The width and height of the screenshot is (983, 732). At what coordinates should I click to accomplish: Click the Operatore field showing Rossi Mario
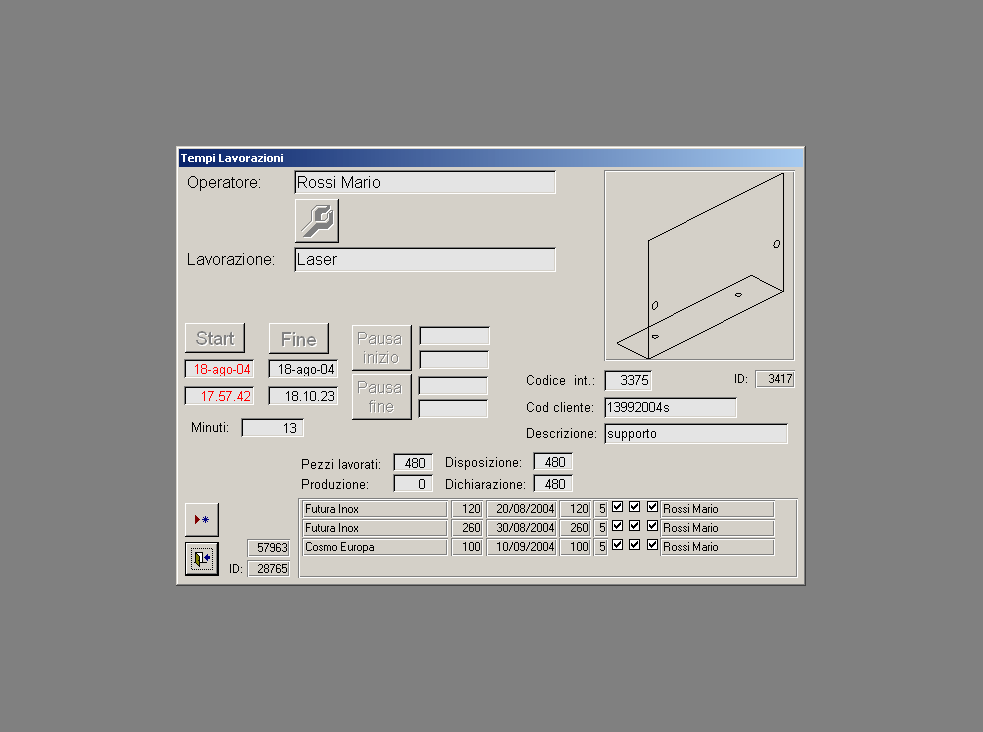click(425, 182)
